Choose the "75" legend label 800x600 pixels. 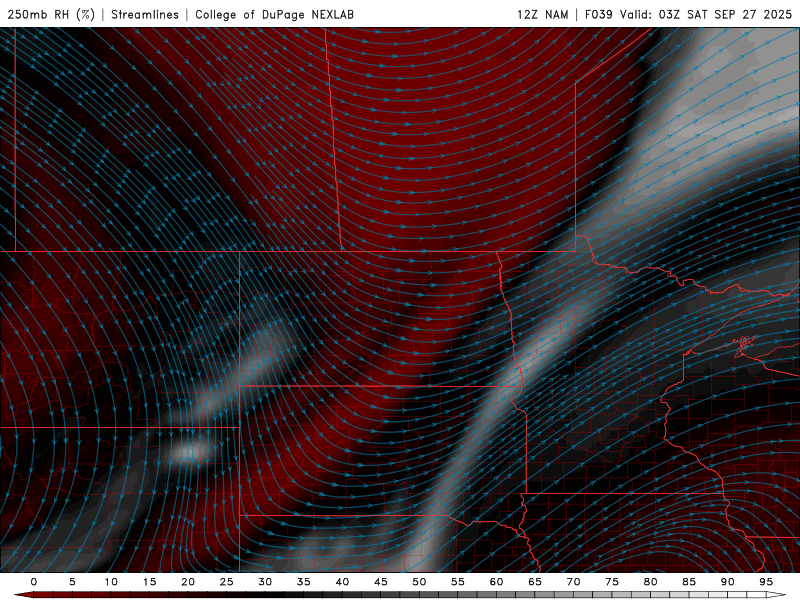pyautogui.click(x=612, y=582)
